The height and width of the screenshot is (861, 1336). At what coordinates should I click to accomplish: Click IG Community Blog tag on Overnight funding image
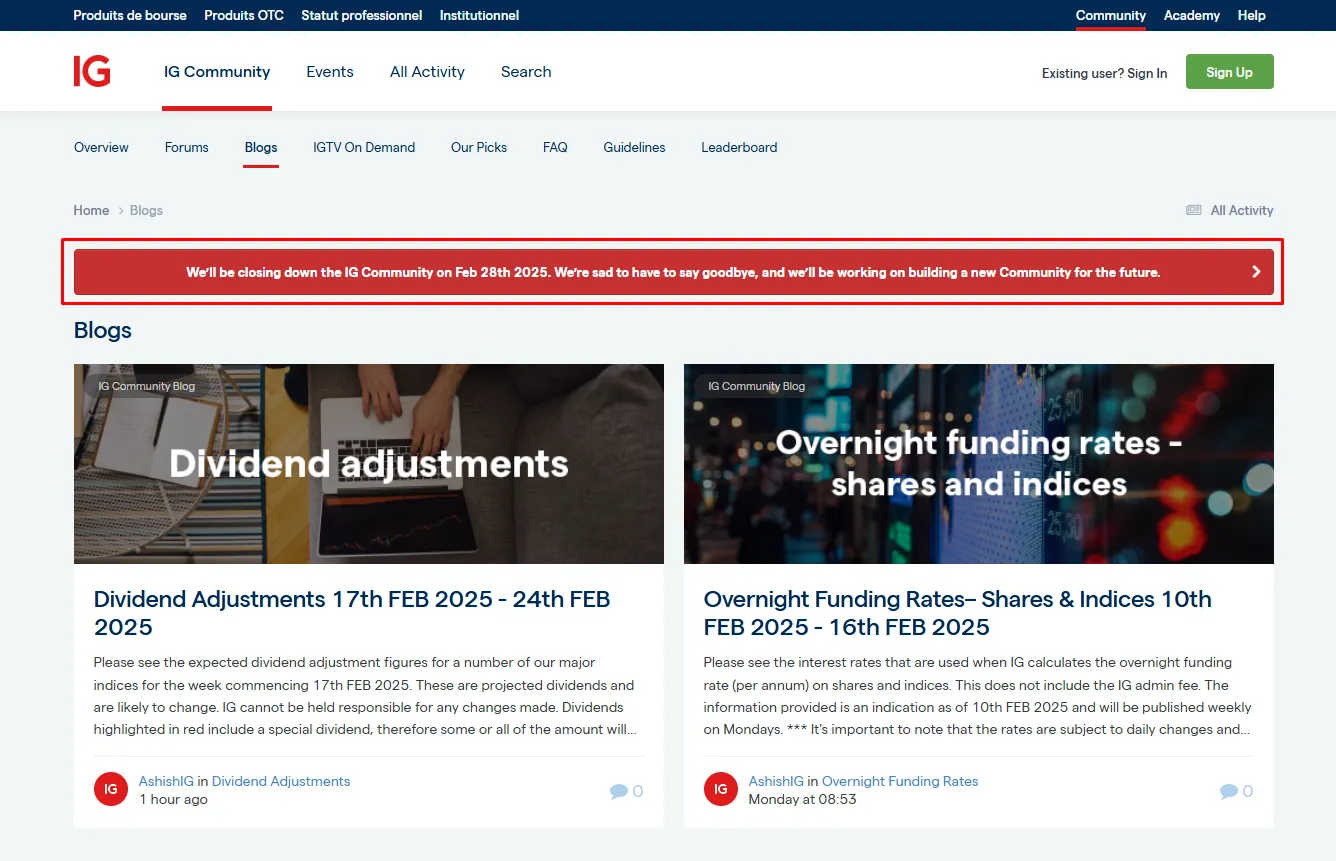757,386
